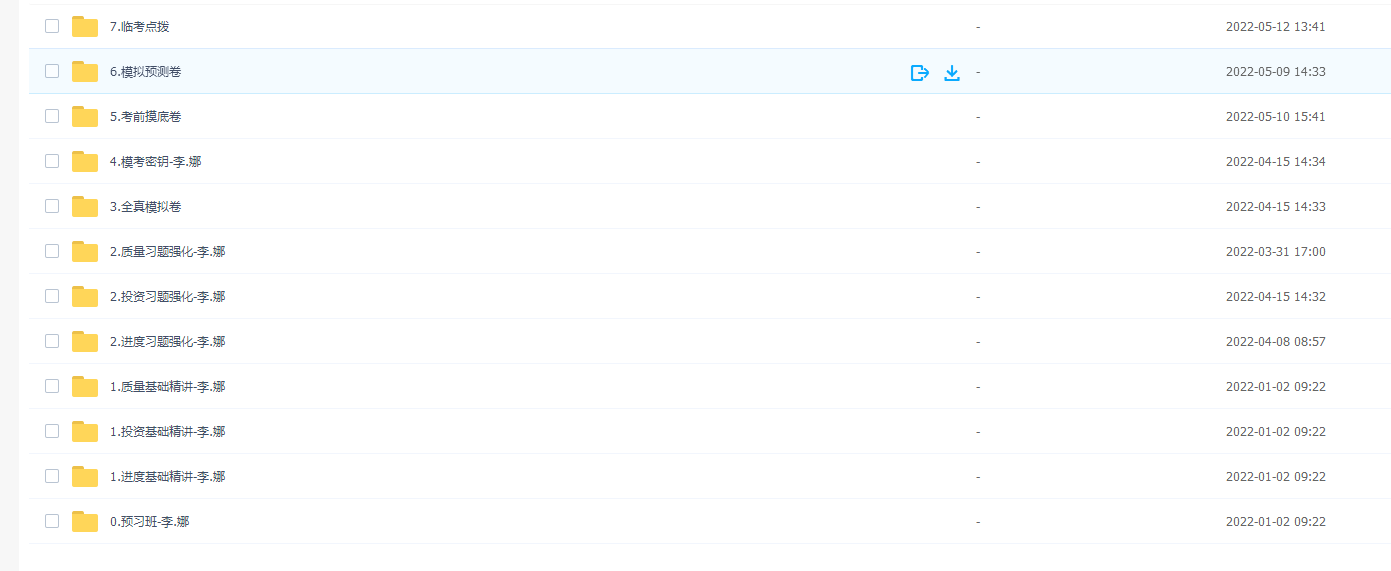Image resolution: width=1391 pixels, height=571 pixels.
Task: Select checkbox for 2.投资习题强化-李.娜
Action: point(52,296)
